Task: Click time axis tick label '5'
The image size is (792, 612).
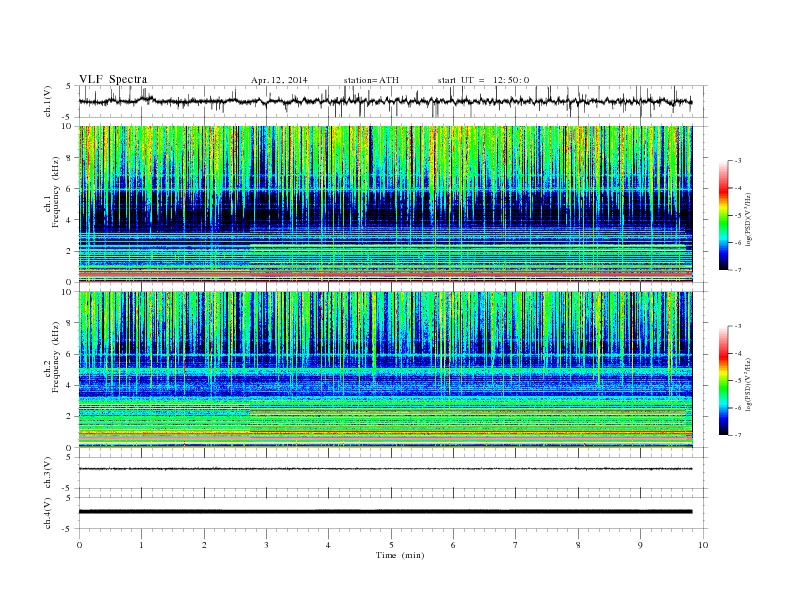Action: 391,545
